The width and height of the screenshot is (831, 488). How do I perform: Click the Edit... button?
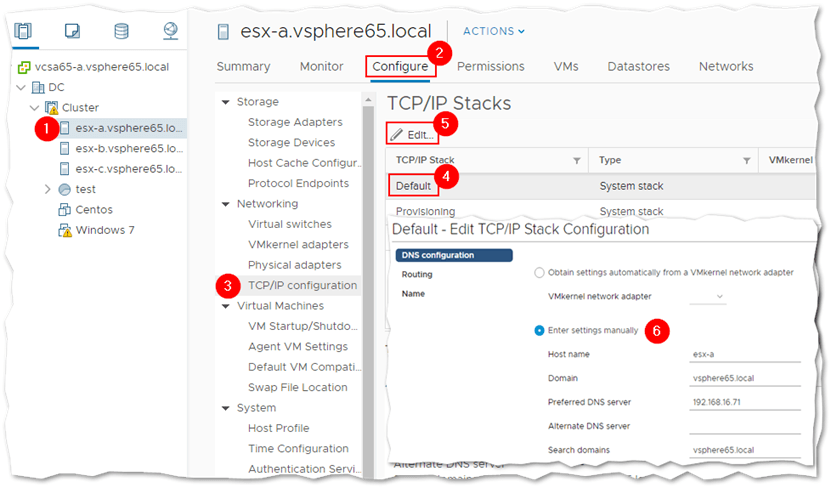(412, 135)
